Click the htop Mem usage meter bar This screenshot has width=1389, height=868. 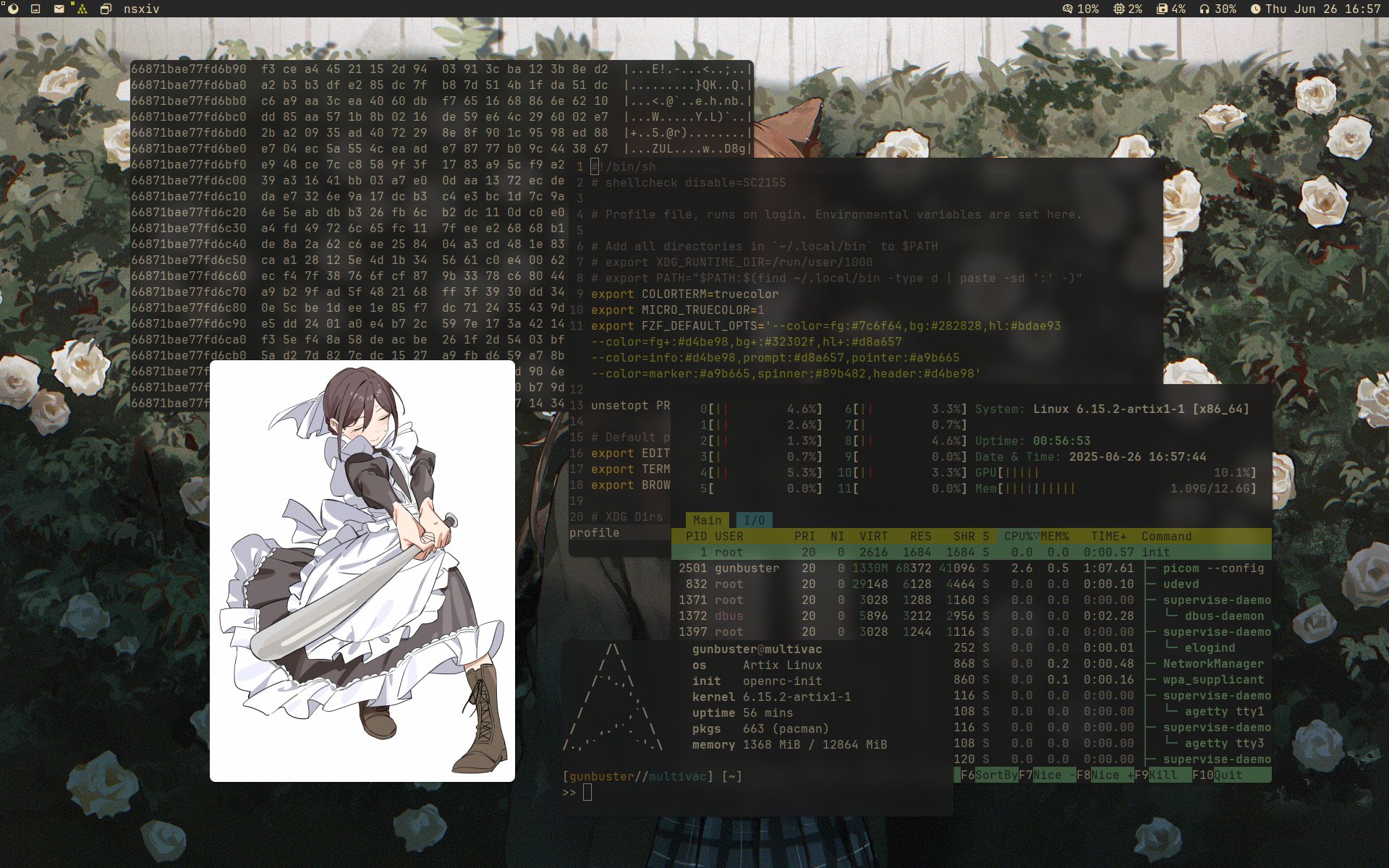point(1116,488)
